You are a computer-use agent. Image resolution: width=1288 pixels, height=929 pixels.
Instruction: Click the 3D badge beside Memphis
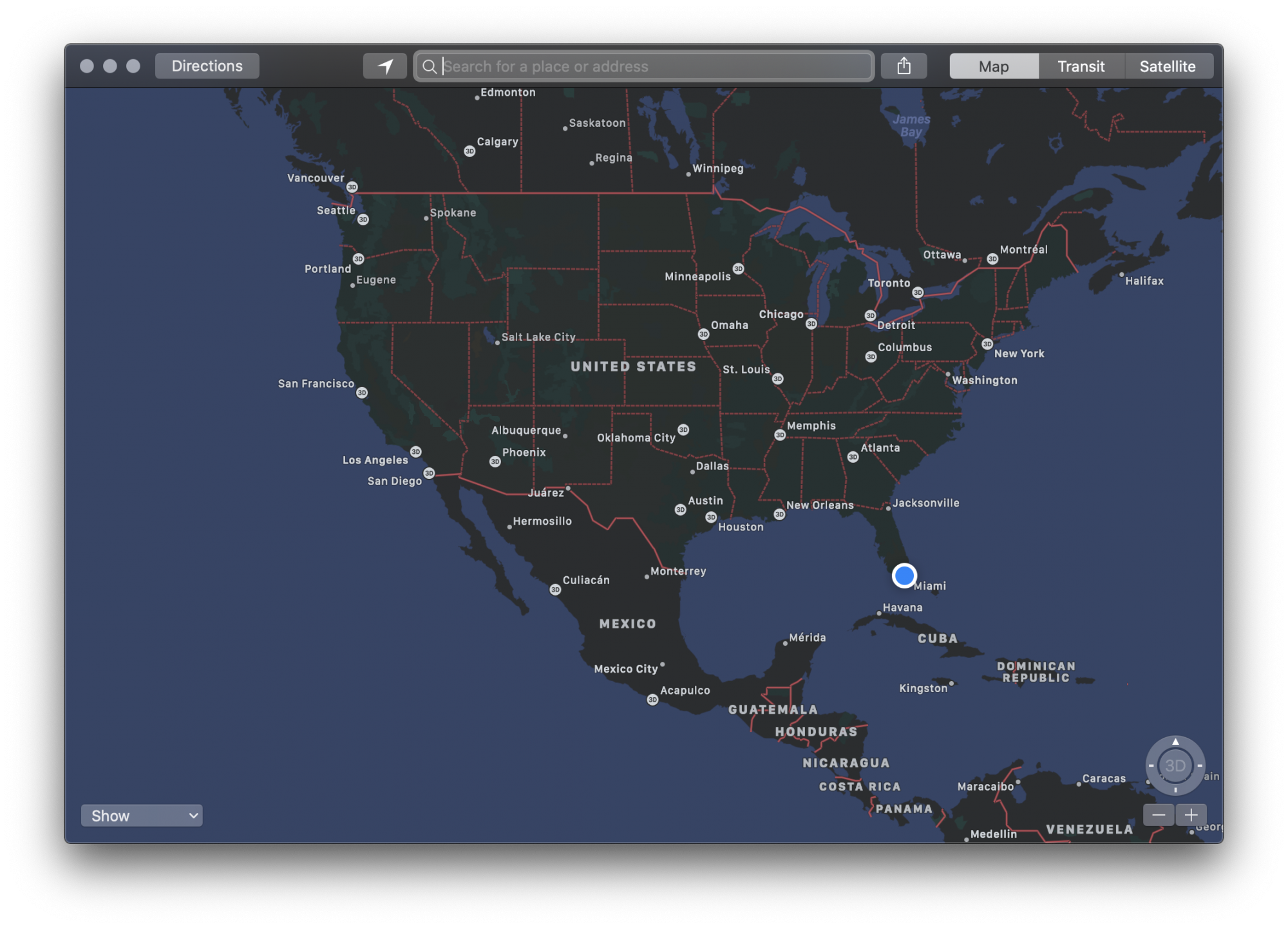click(780, 435)
